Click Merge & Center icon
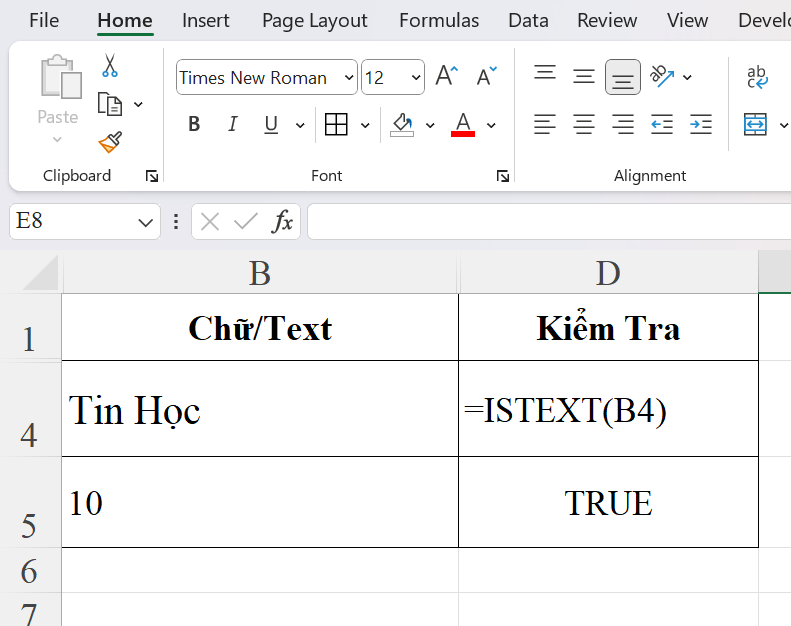The image size is (791, 626). [755, 124]
